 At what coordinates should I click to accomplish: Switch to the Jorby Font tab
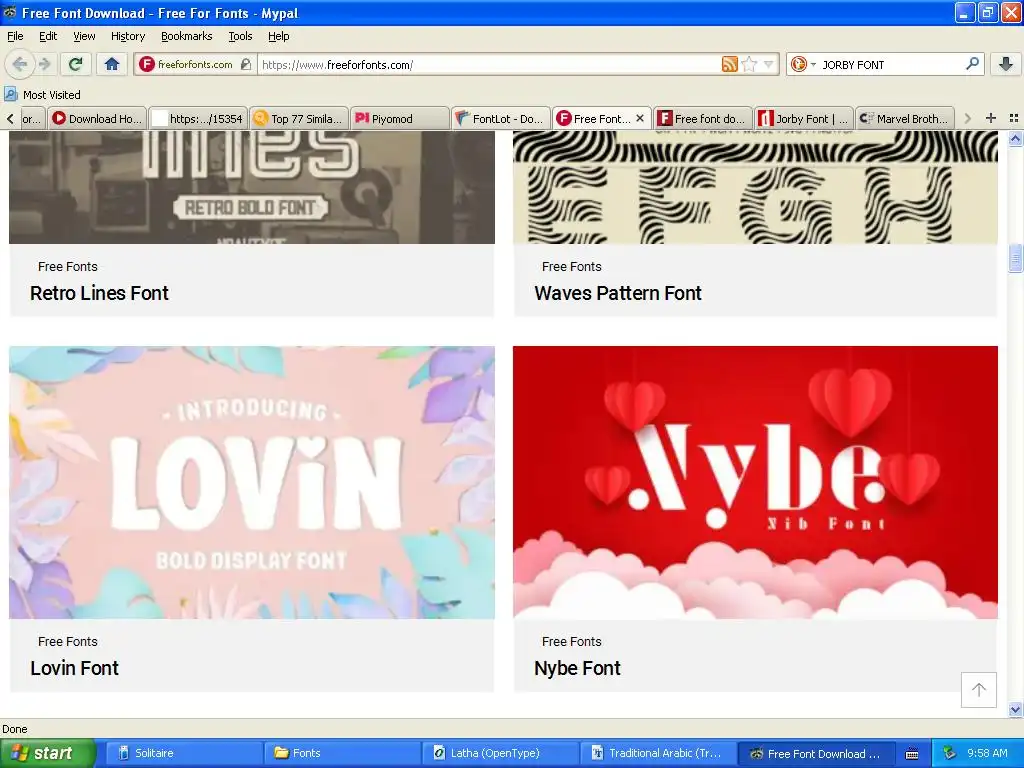pos(803,118)
